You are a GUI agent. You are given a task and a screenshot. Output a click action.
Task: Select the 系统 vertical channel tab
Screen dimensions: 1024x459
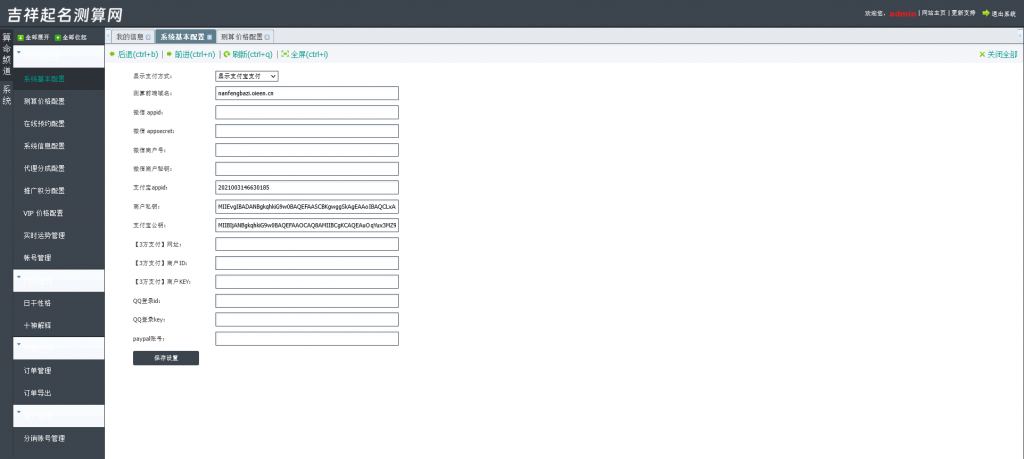point(7,95)
